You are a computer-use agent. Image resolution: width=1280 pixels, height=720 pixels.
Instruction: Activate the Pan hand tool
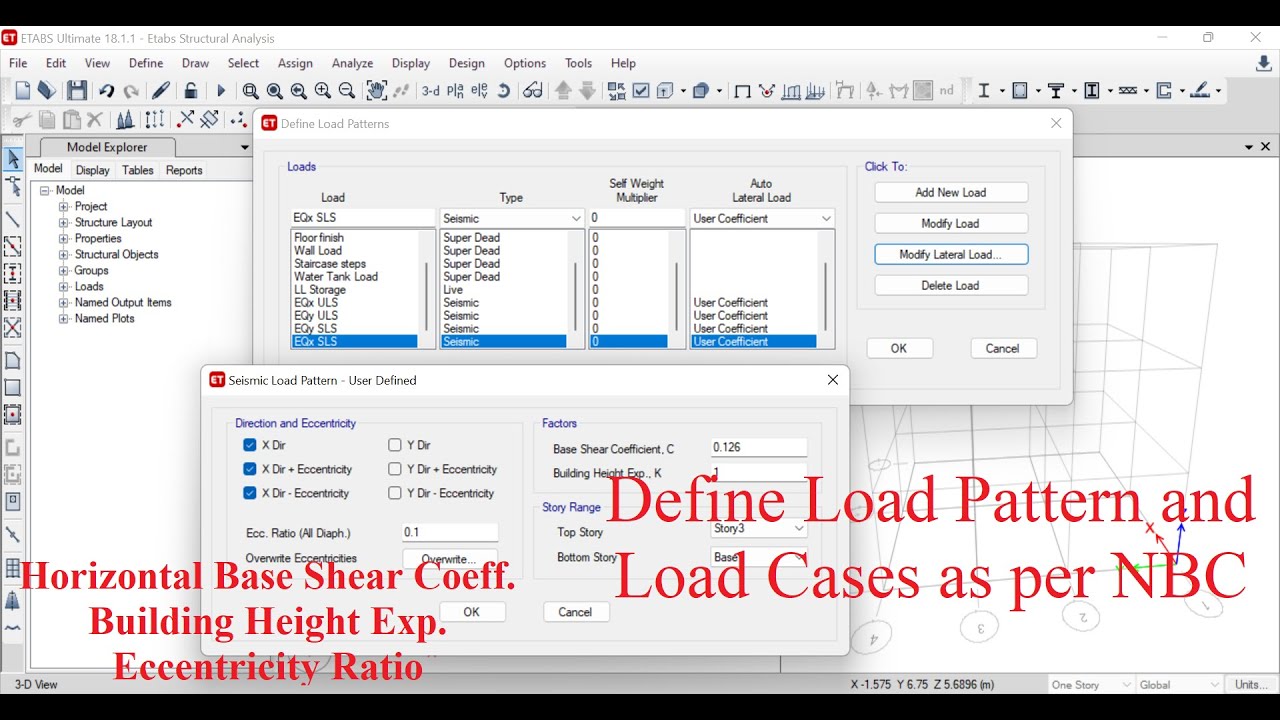(x=376, y=90)
